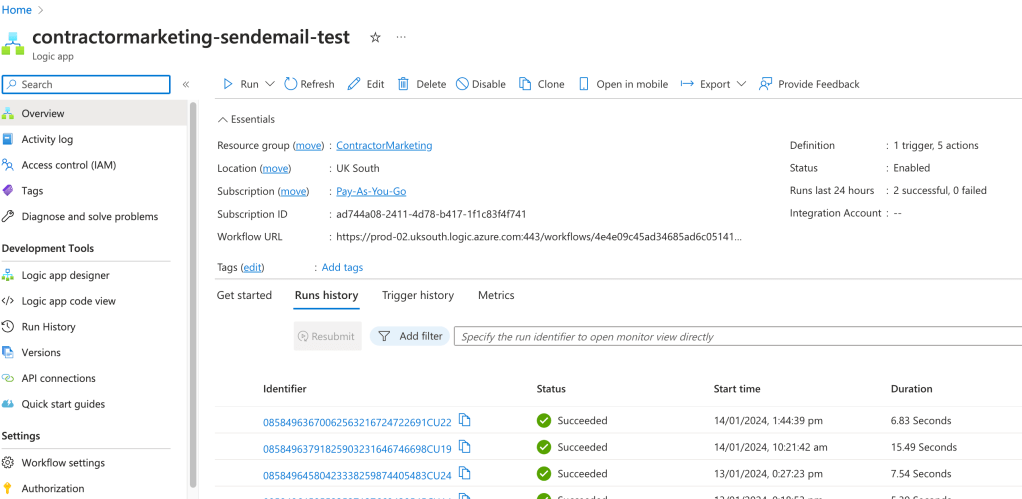Image resolution: width=1022 pixels, height=499 pixels.
Task: Click Provide Feedback
Action: [x=809, y=84]
